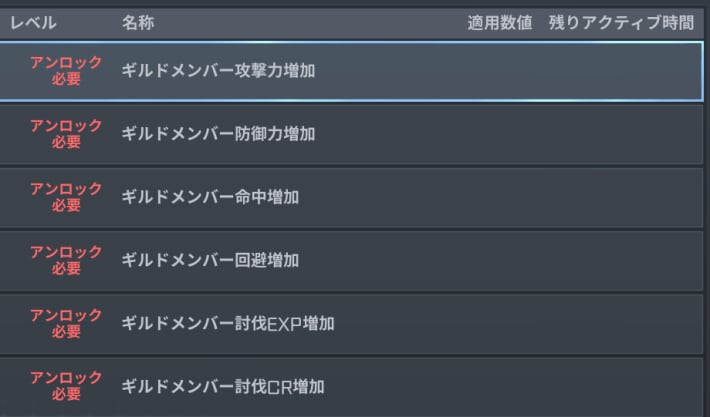Click アンロック必要 on the 討伐CR増加 row
Screen dimensions: 710x417
click(x=66, y=386)
